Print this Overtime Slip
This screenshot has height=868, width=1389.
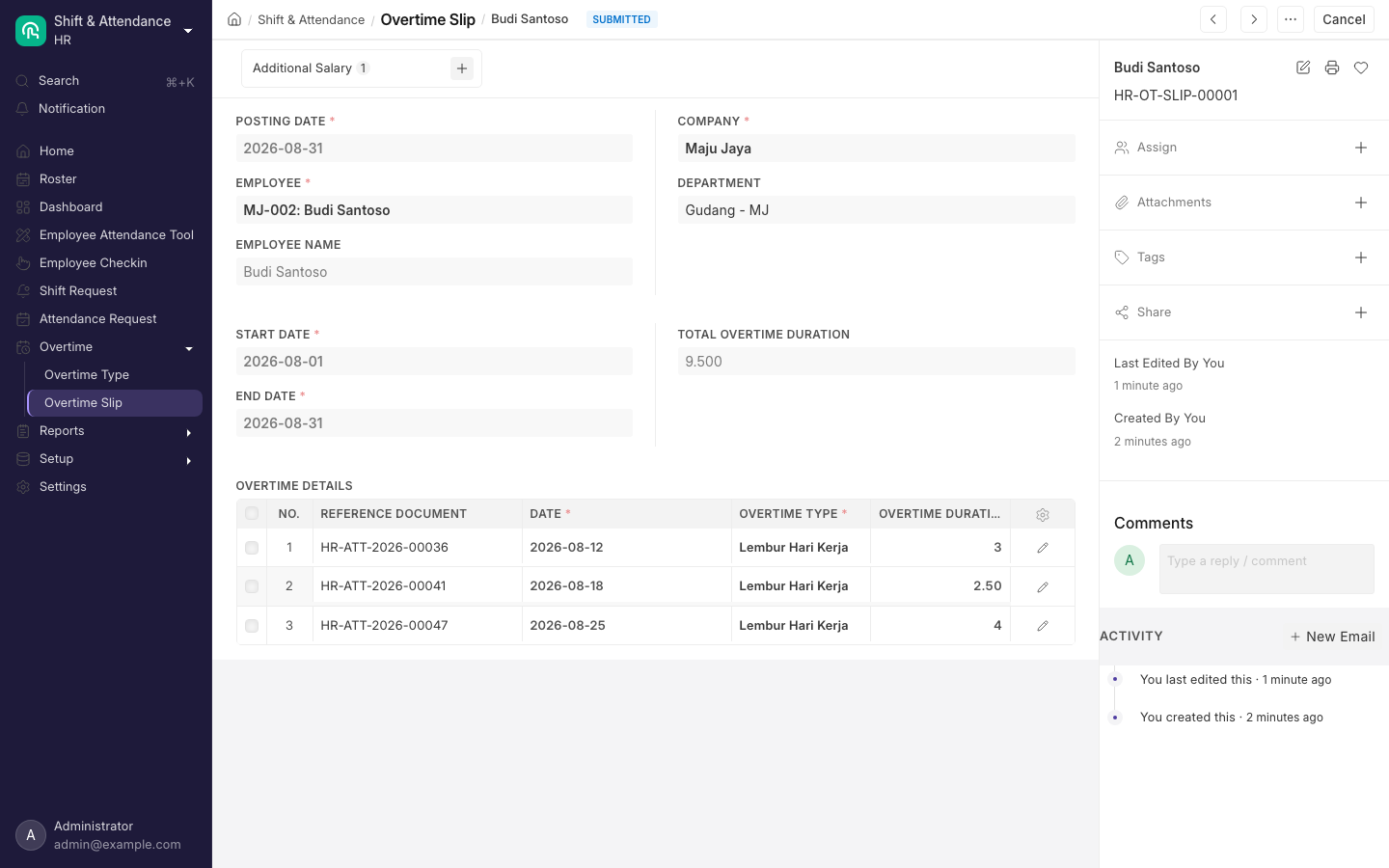click(x=1332, y=68)
